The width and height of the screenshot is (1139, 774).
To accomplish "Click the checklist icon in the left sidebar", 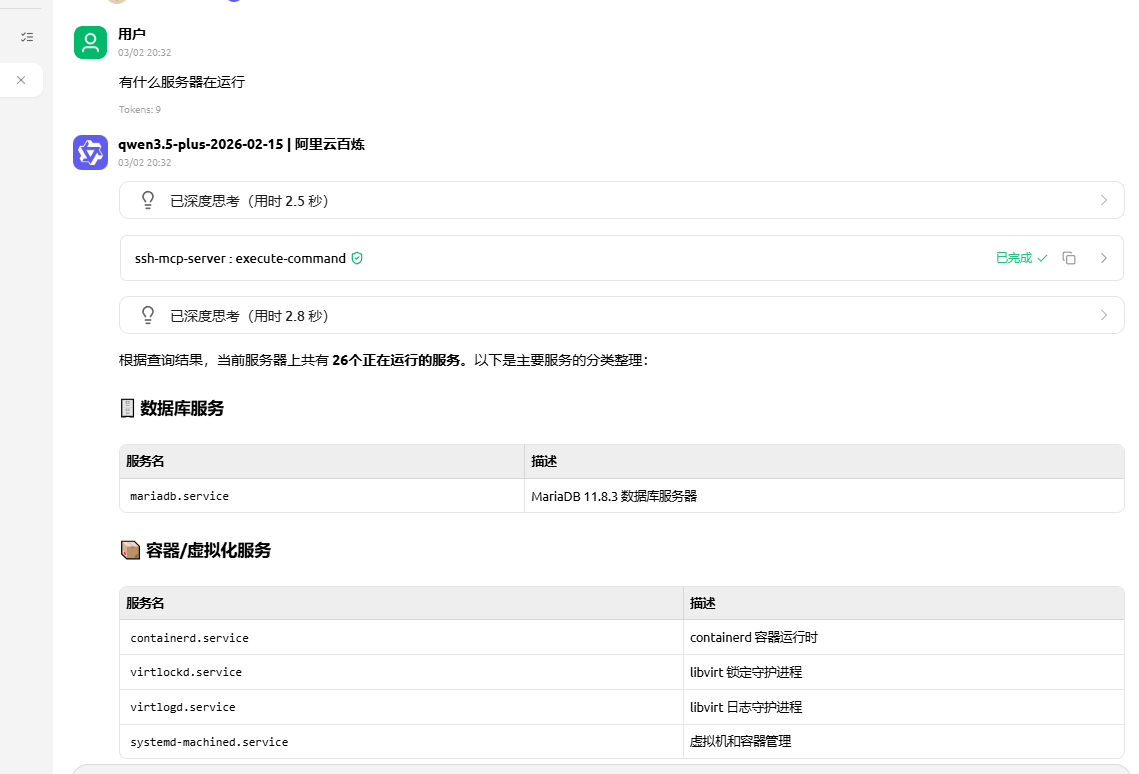I will tap(27, 37).
